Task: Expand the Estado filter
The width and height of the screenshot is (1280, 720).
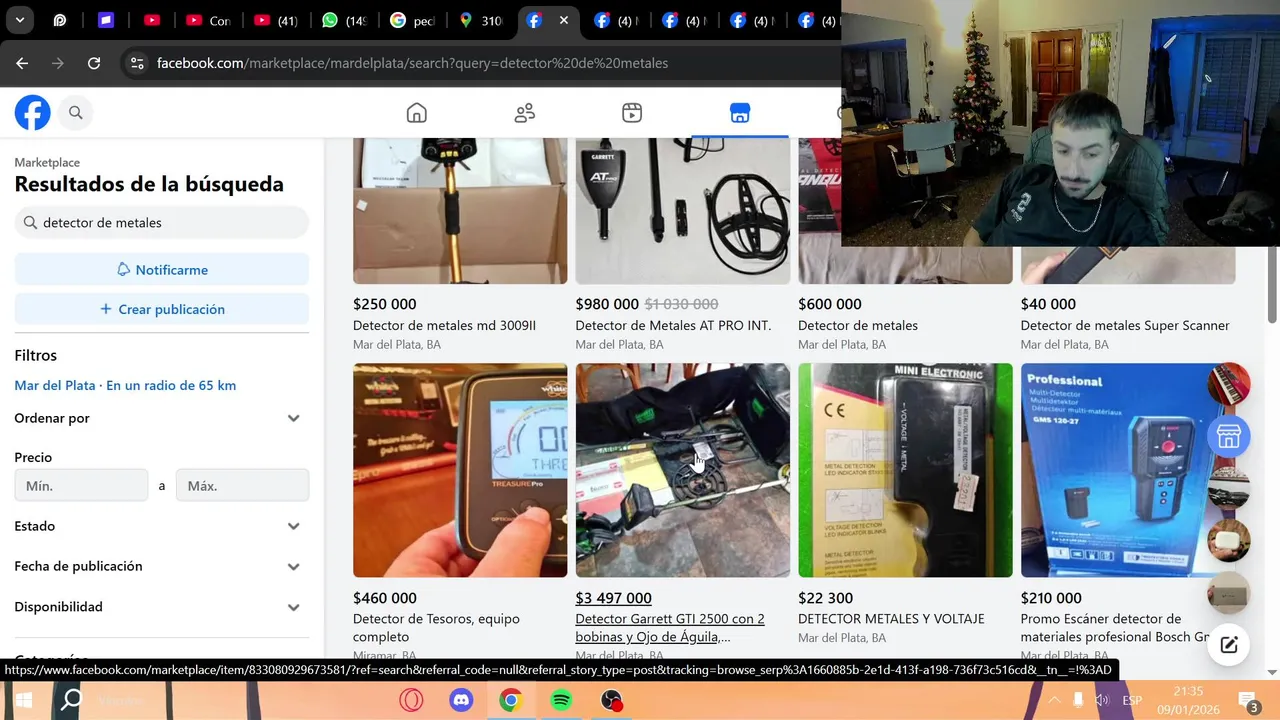Action: 161,526
